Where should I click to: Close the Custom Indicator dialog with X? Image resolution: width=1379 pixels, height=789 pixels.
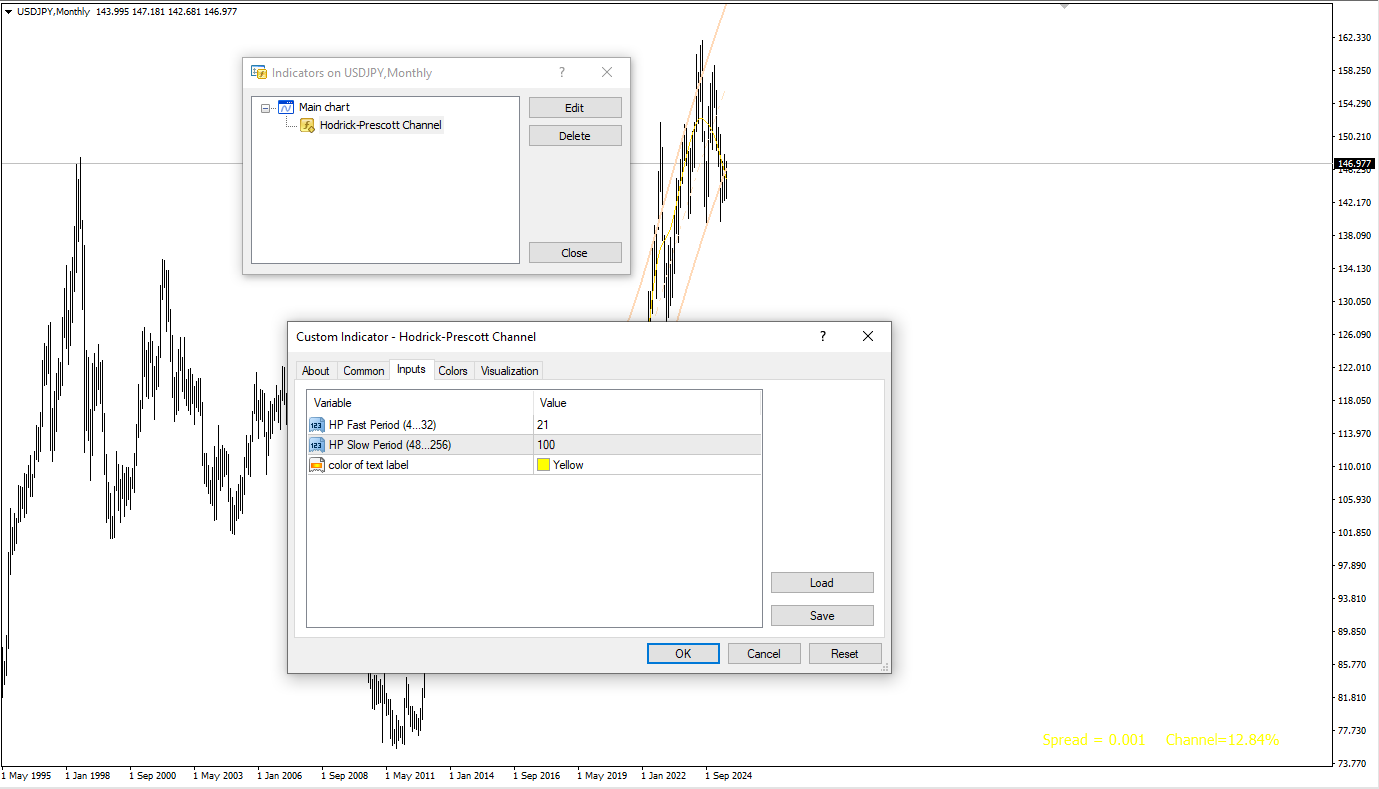click(868, 336)
